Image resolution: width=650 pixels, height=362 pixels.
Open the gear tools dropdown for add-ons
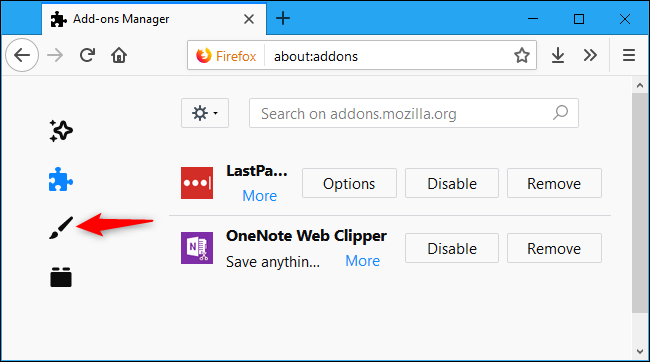pos(205,113)
